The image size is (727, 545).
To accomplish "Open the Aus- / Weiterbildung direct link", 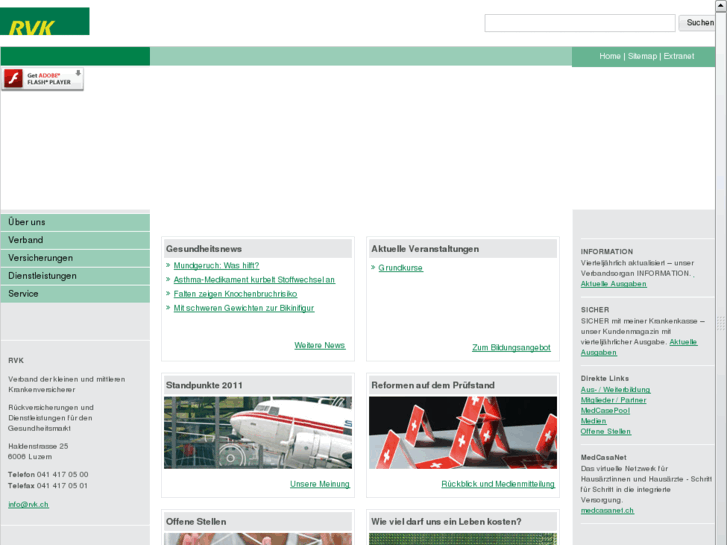I will pyautogui.click(x=615, y=390).
